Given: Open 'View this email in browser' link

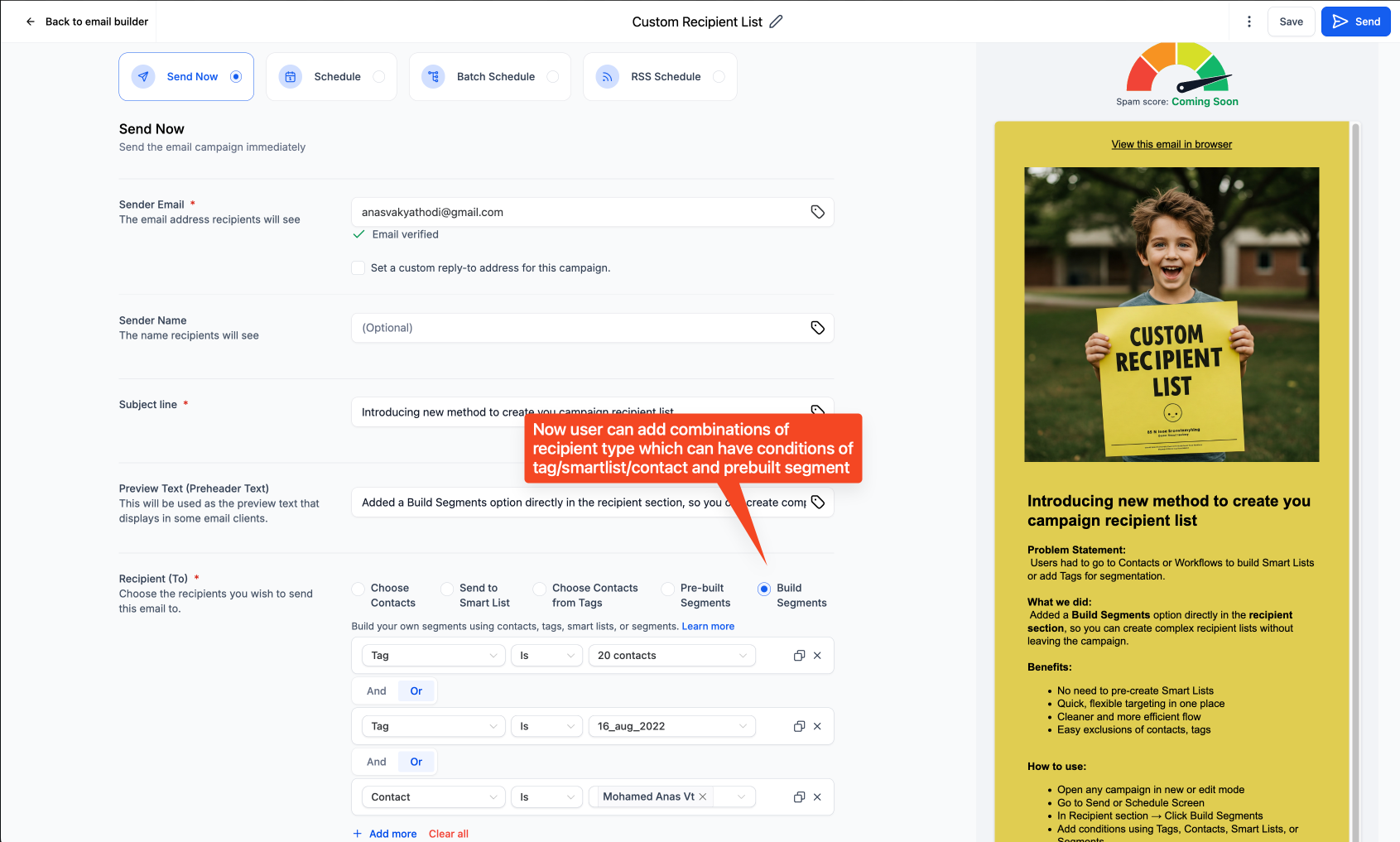Looking at the screenshot, I should (x=1171, y=144).
